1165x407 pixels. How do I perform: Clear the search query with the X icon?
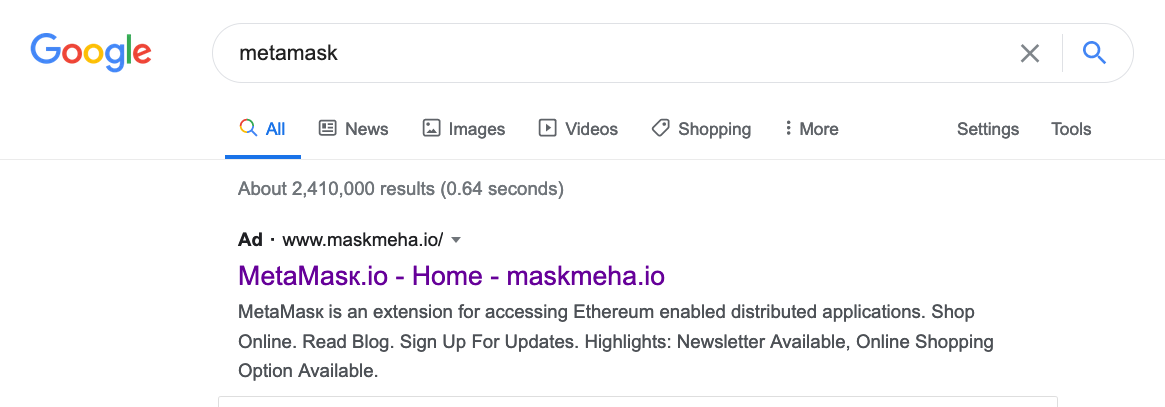1029,53
